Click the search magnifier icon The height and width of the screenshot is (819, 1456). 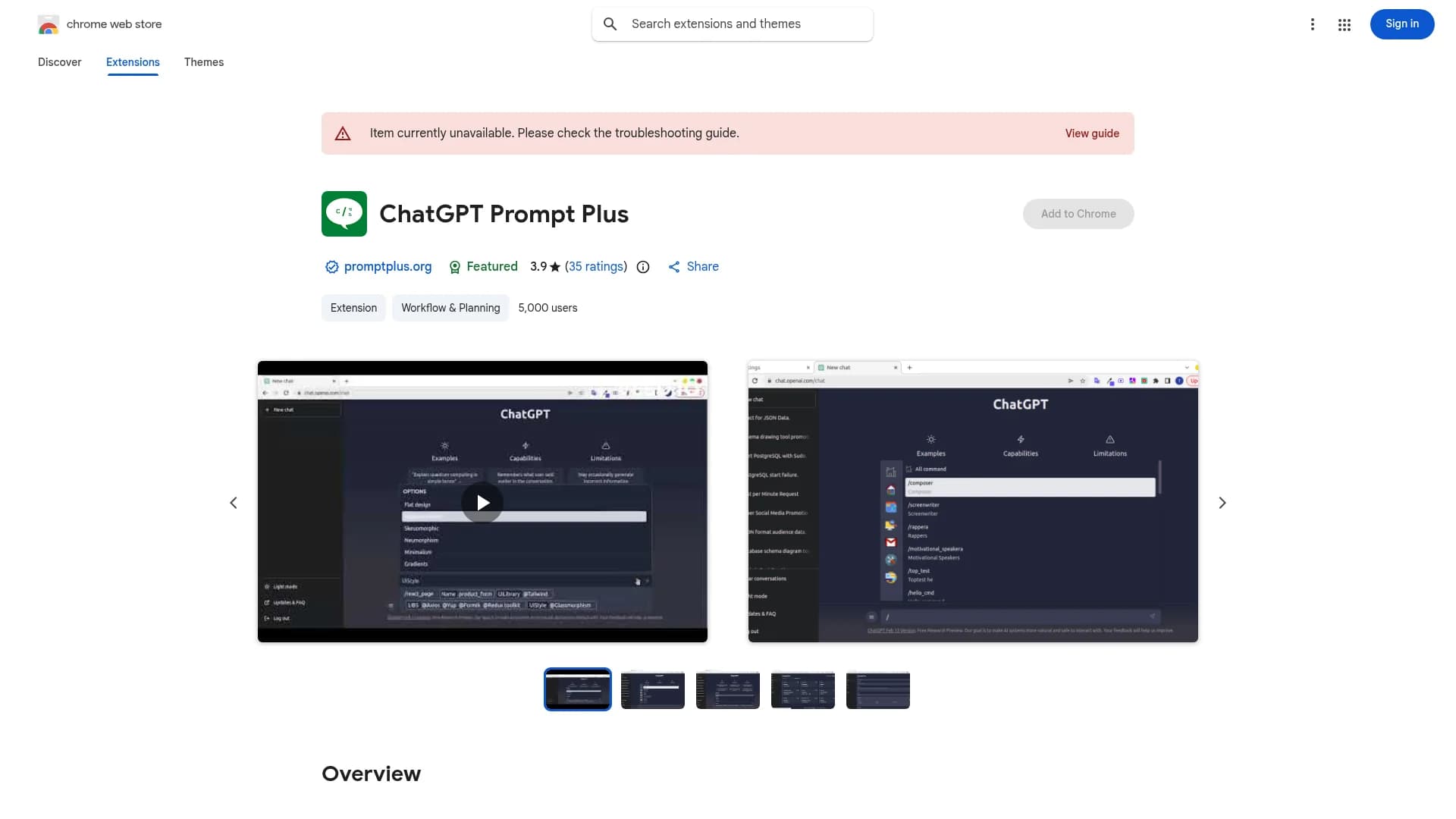pos(610,24)
